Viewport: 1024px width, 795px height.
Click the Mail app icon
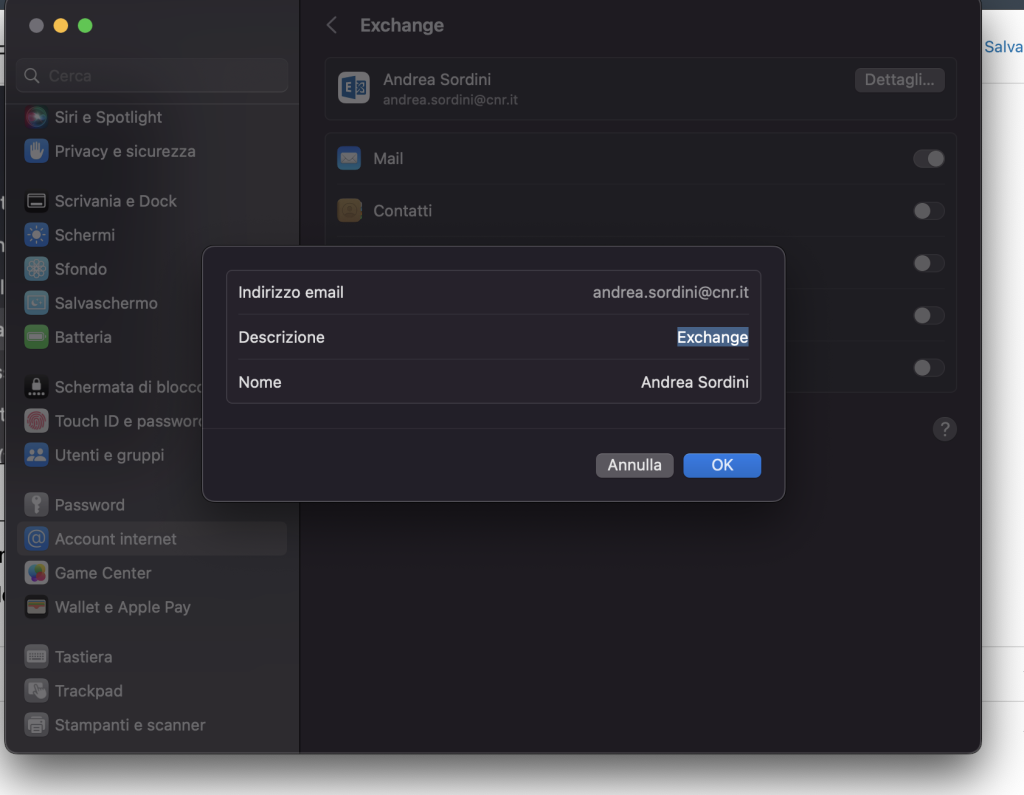click(349, 158)
